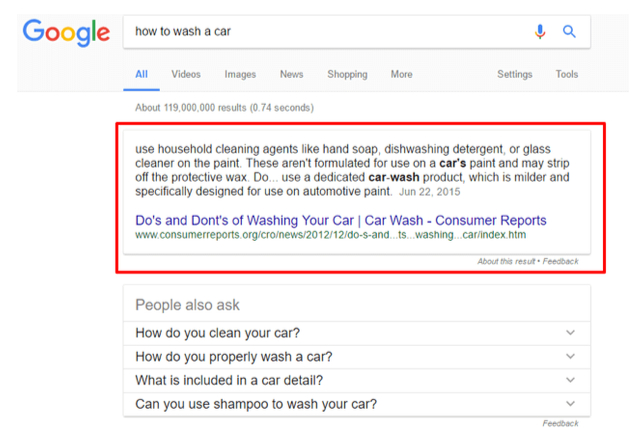This screenshot has width=643, height=428.
Task: Open the More menu
Action: pyautogui.click(x=401, y=74)
